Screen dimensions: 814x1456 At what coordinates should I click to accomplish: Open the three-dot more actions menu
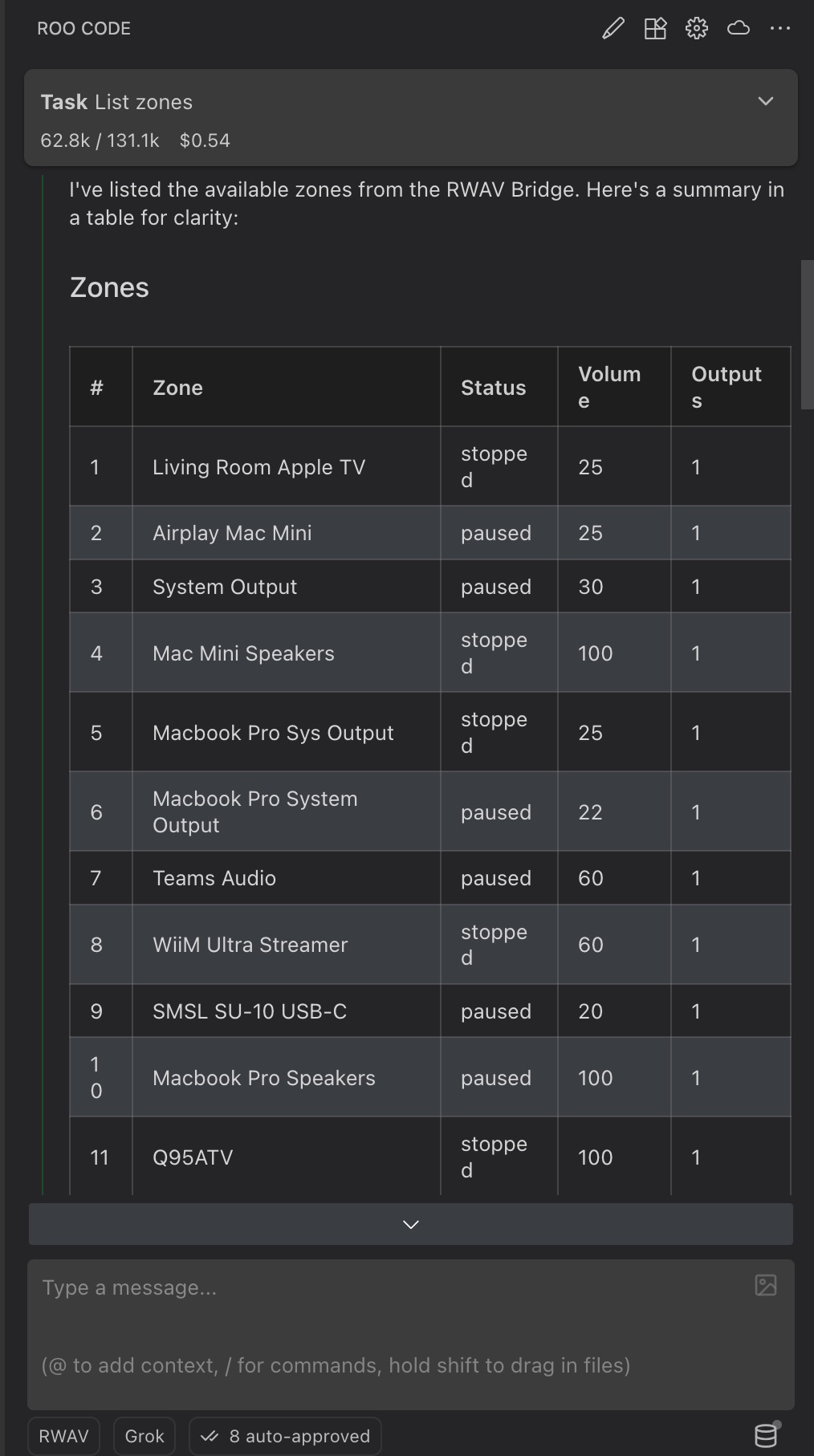(779, 29)
